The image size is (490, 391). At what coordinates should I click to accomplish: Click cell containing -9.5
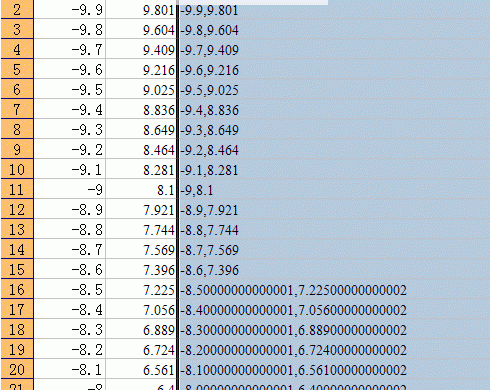tap(70, 89)
